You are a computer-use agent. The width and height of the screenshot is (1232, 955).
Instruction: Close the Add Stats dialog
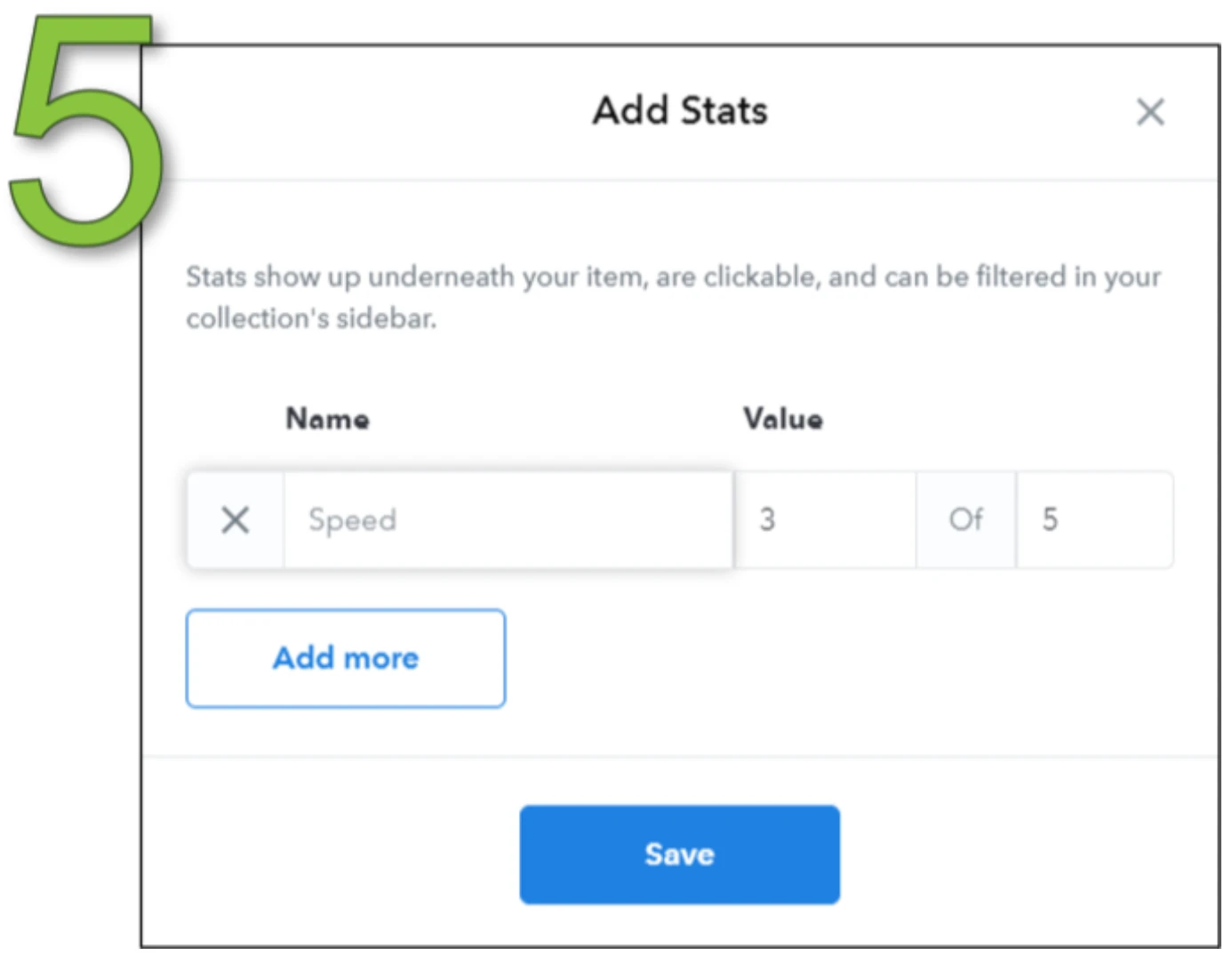tap(1150, 112)
